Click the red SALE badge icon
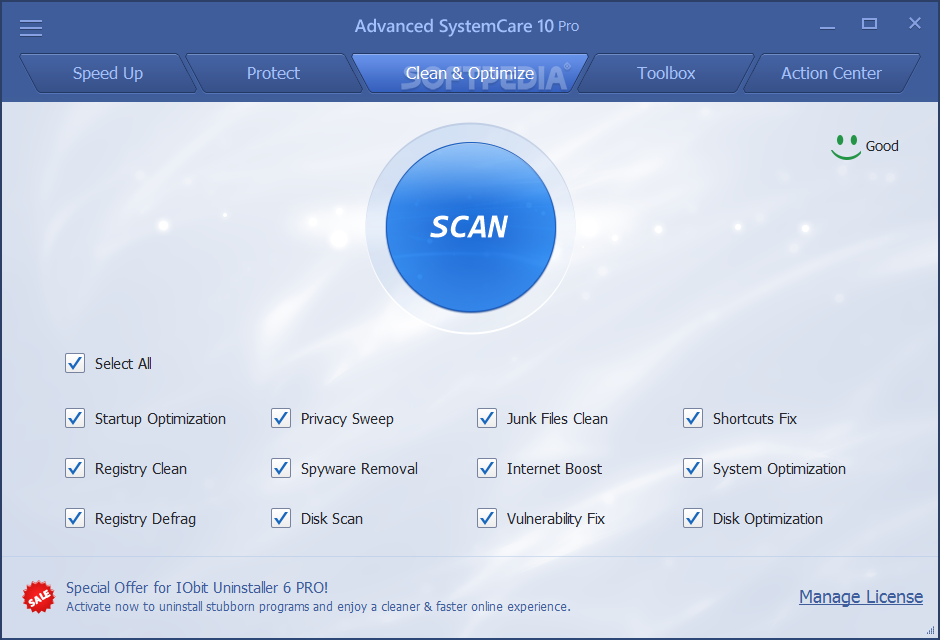Screen dimensions: 940x640 point(38,597)
